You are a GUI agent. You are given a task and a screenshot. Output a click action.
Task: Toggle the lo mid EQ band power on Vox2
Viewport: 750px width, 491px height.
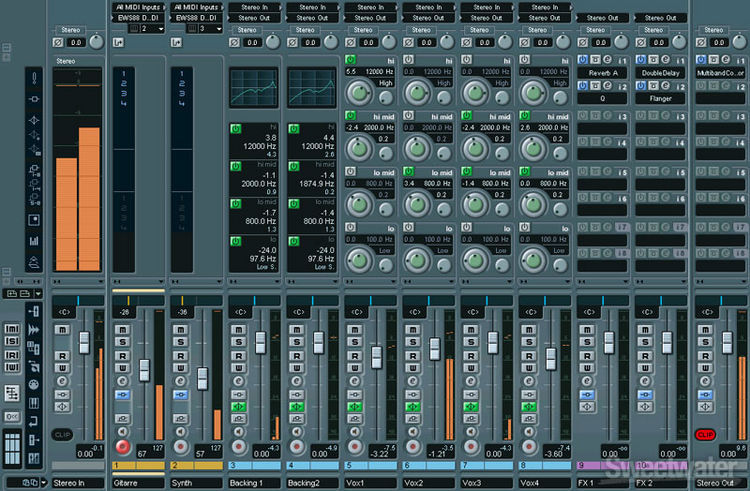(x=408, y=171)
